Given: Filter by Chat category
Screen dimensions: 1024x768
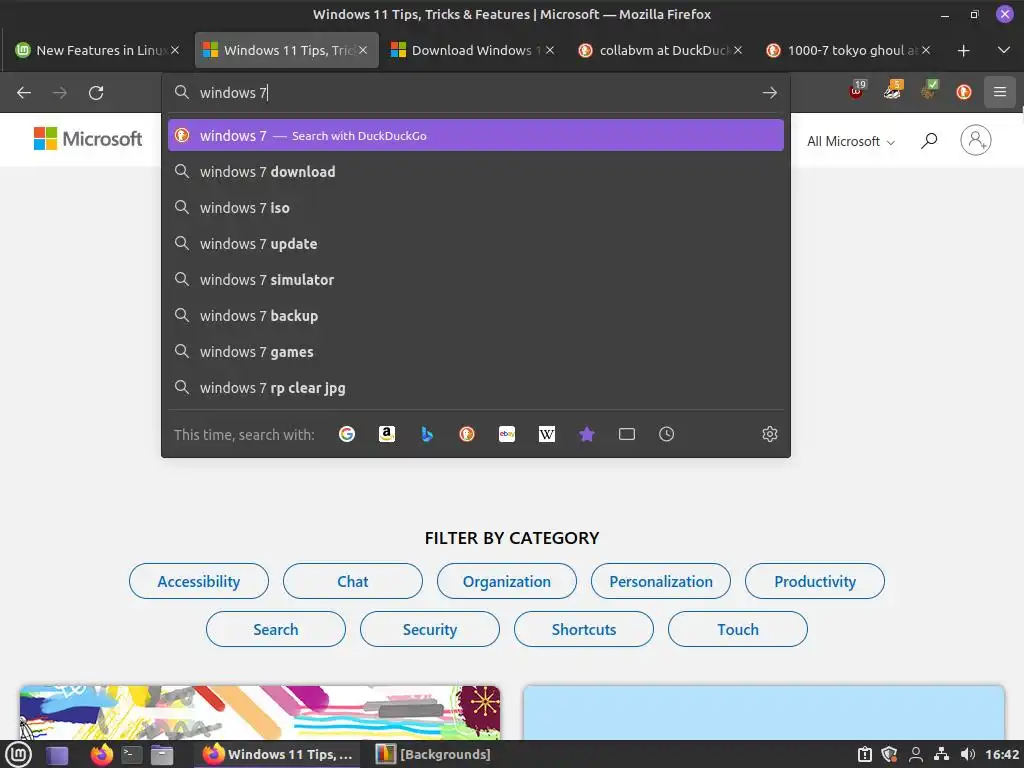Looking at the screenshot, I should tap(353, 581).
